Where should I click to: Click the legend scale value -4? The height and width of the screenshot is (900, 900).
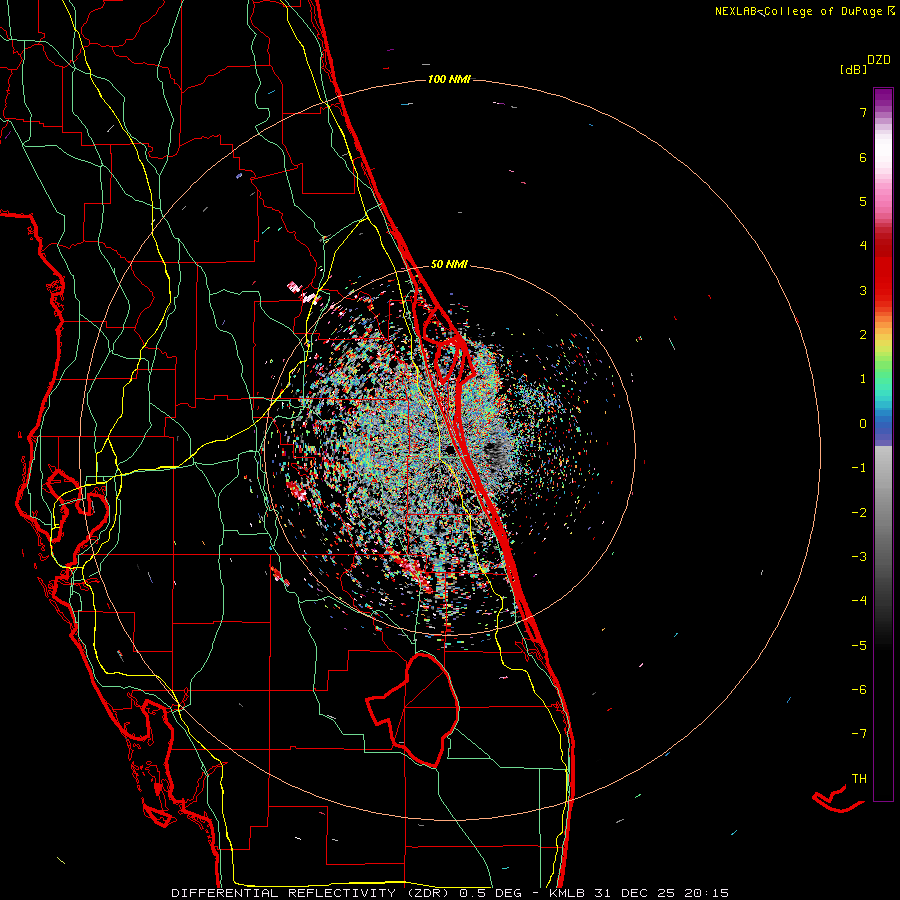pos(859,601)
